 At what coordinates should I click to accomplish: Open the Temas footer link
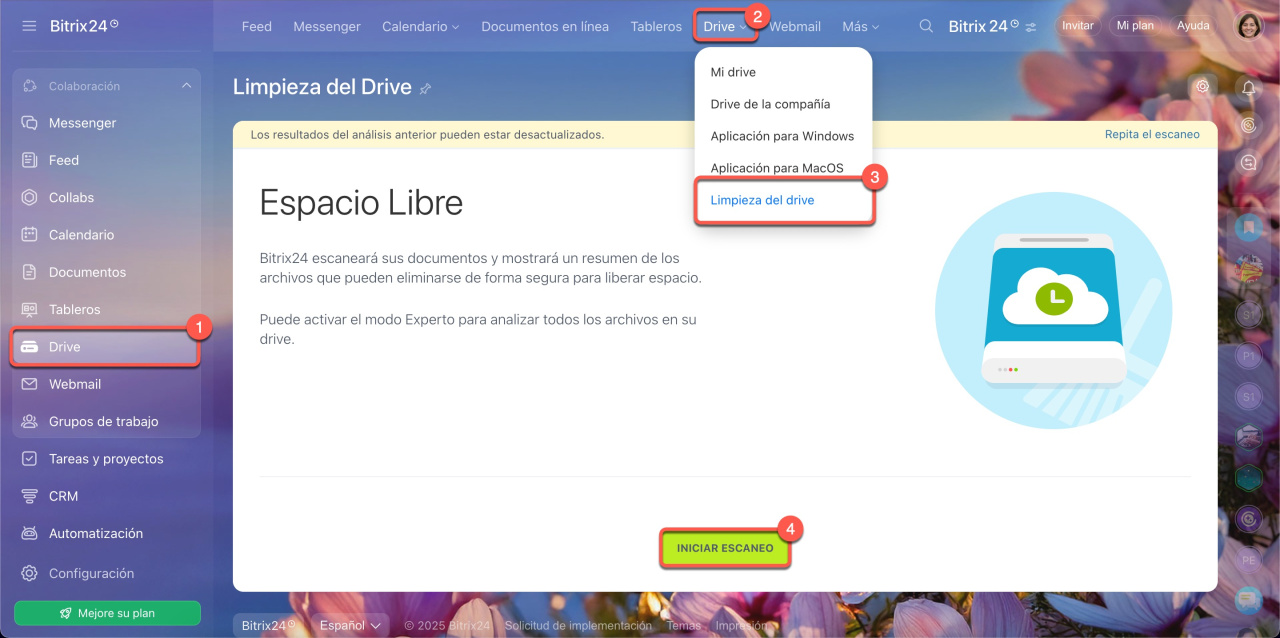tap(684, 626)
